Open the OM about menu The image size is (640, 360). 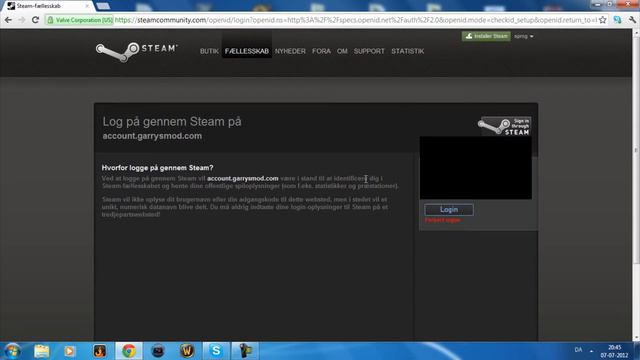[342, 51]
